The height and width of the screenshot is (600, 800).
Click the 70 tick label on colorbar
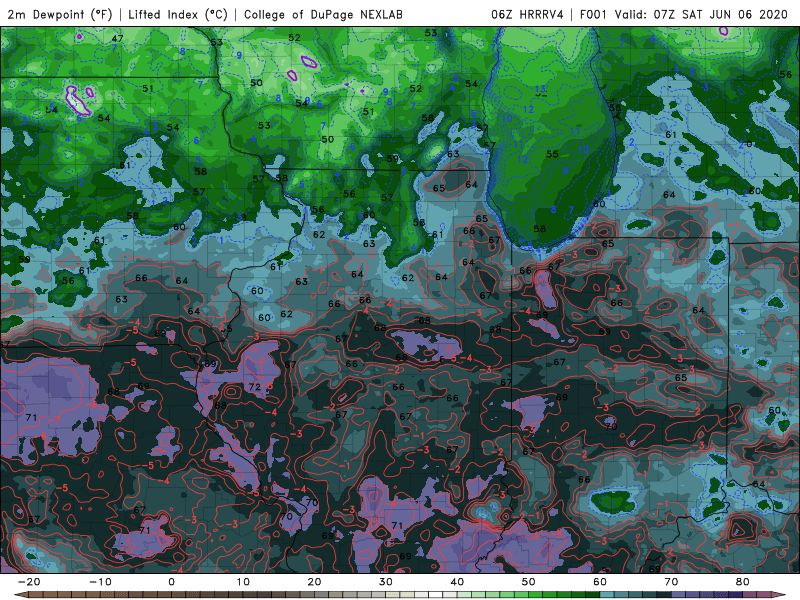tap(671, 582)
